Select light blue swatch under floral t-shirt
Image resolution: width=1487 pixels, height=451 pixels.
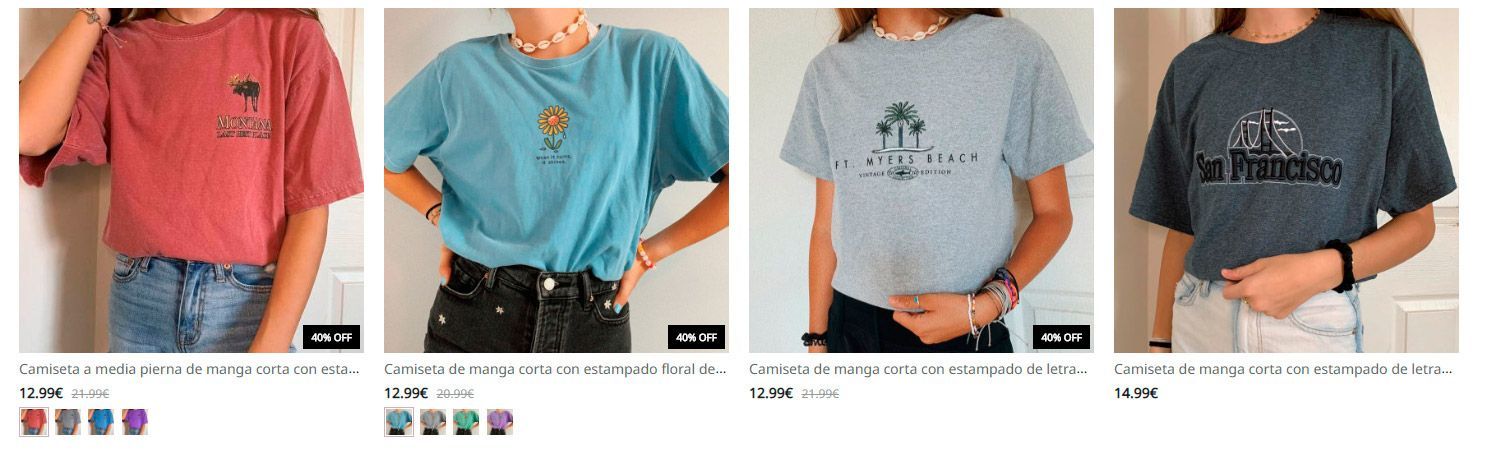(x=399, y=422)
